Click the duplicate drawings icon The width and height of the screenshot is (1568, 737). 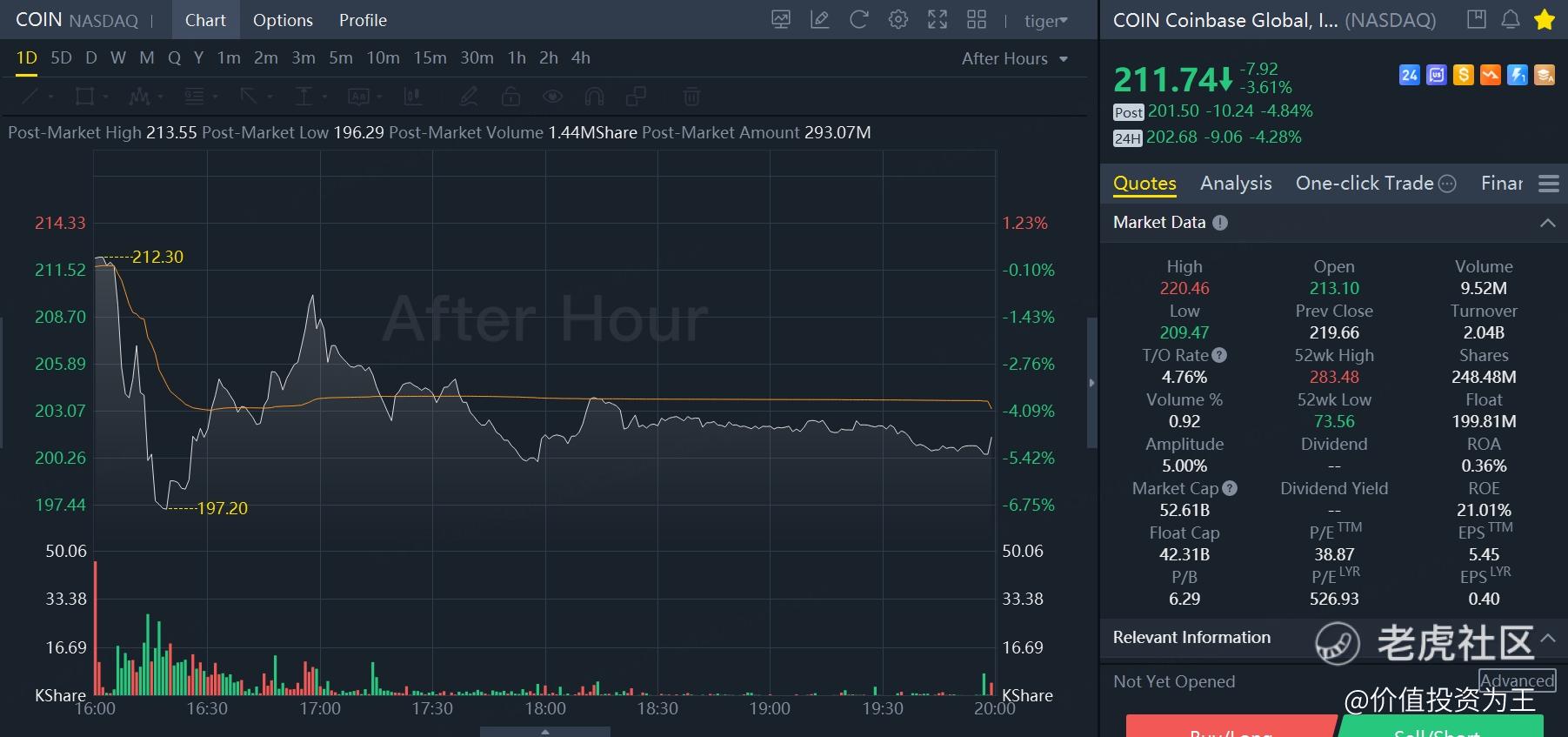click(637, 97)
